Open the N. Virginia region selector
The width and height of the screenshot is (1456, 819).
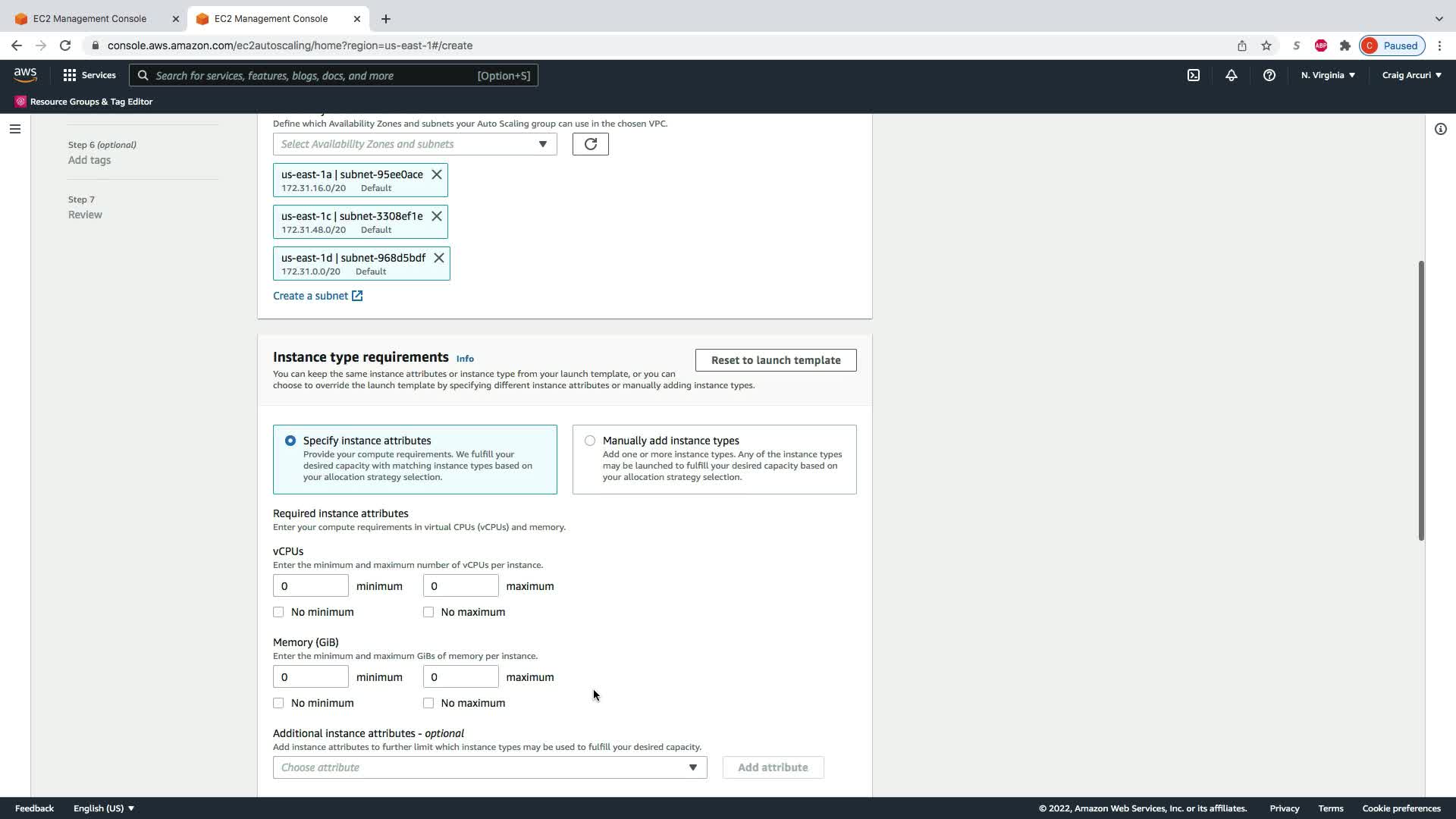(x=1328, y=75)
